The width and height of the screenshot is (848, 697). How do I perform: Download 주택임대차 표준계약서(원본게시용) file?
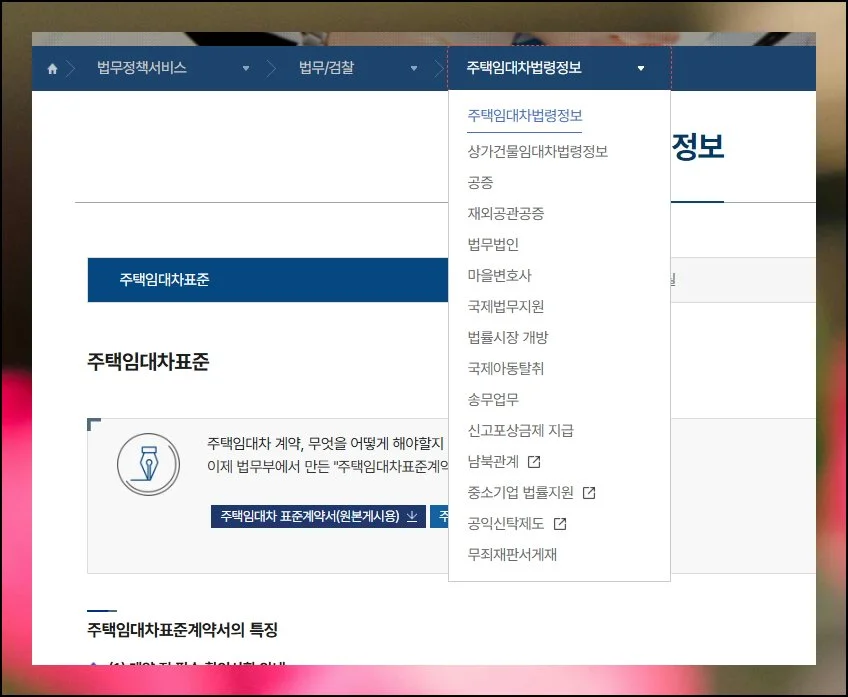coord(308,517)
